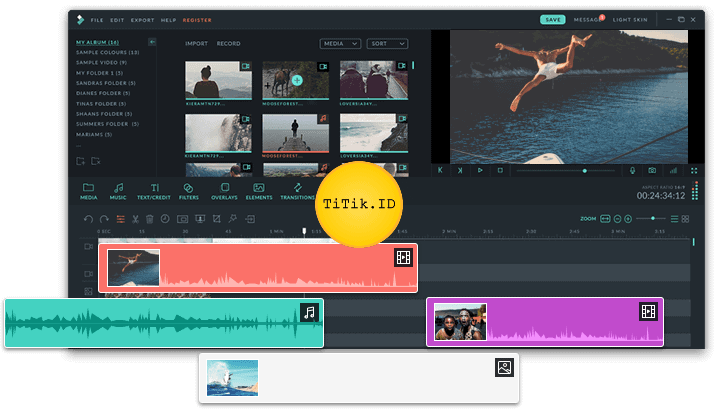
Task: Select Sandras Folder in album list
Action: point(106,83)
